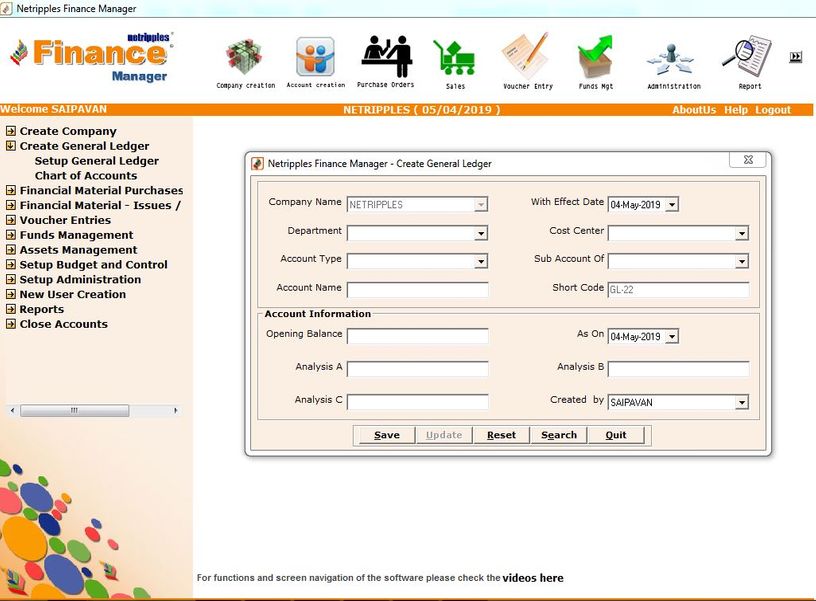The image size is (816, 601).
Task: Click the Update button
Action: point(444,435)
